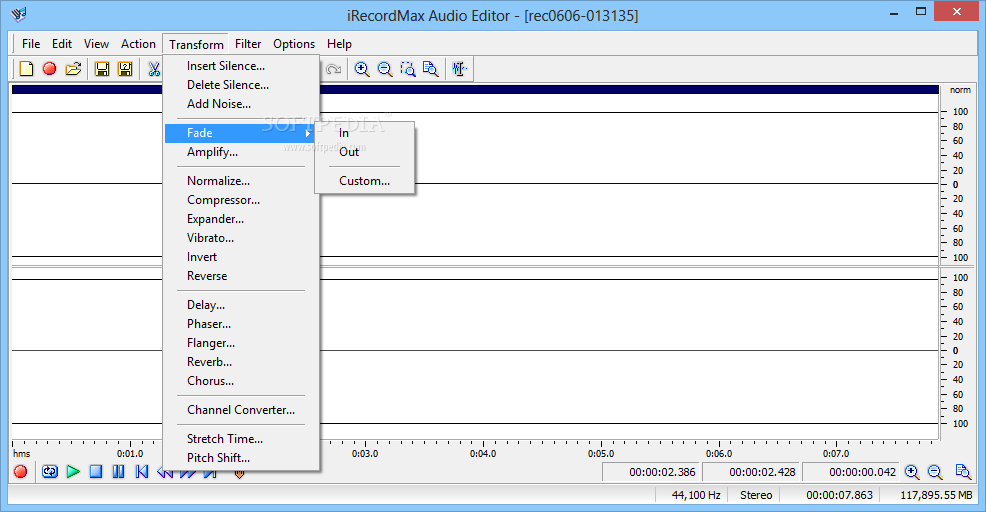The height and width of the screenshot is (512, 986).
Task: Click the 44,100 Hz status bar entry
Action: click(x=696, y=495)
